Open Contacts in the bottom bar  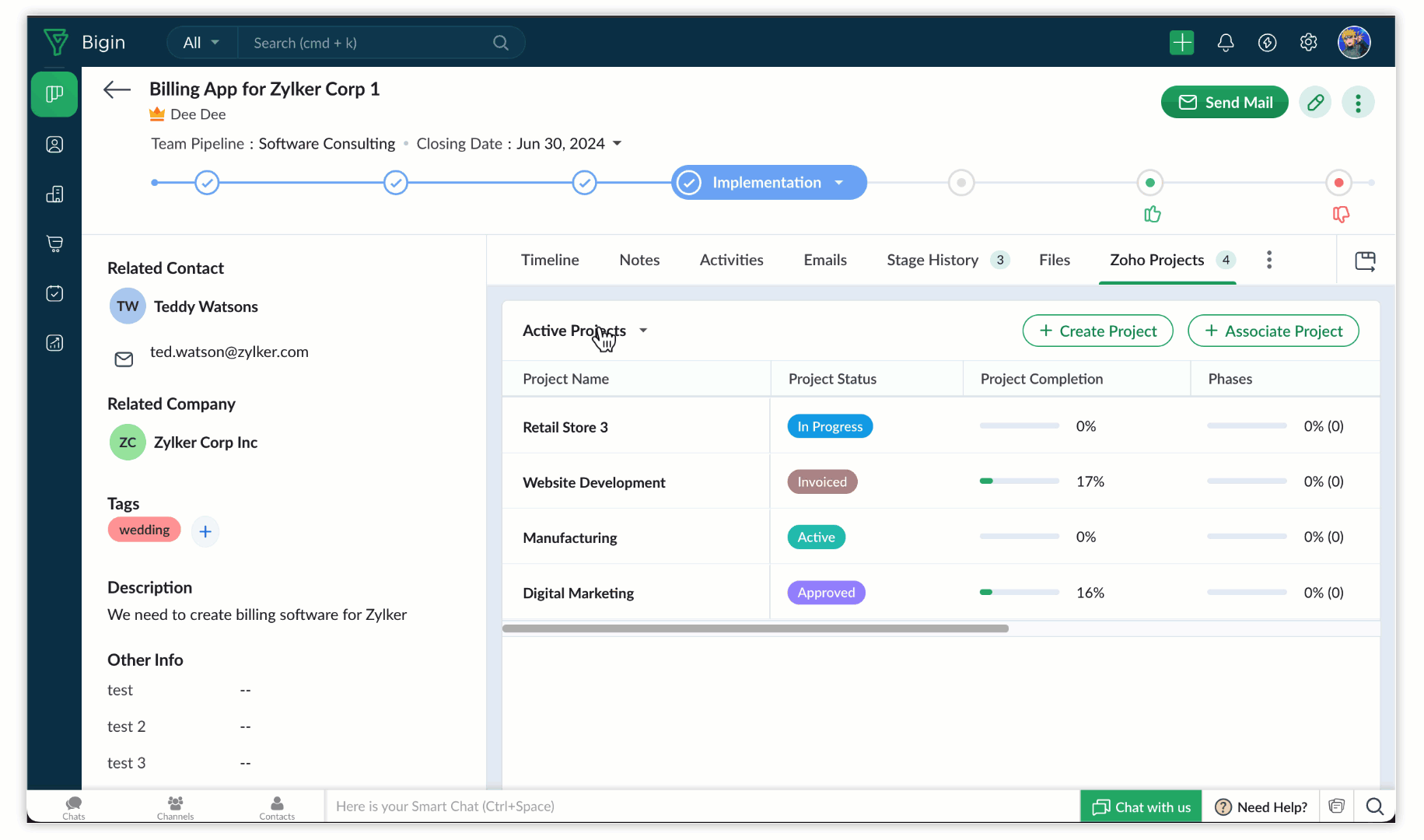click(277, 807)
